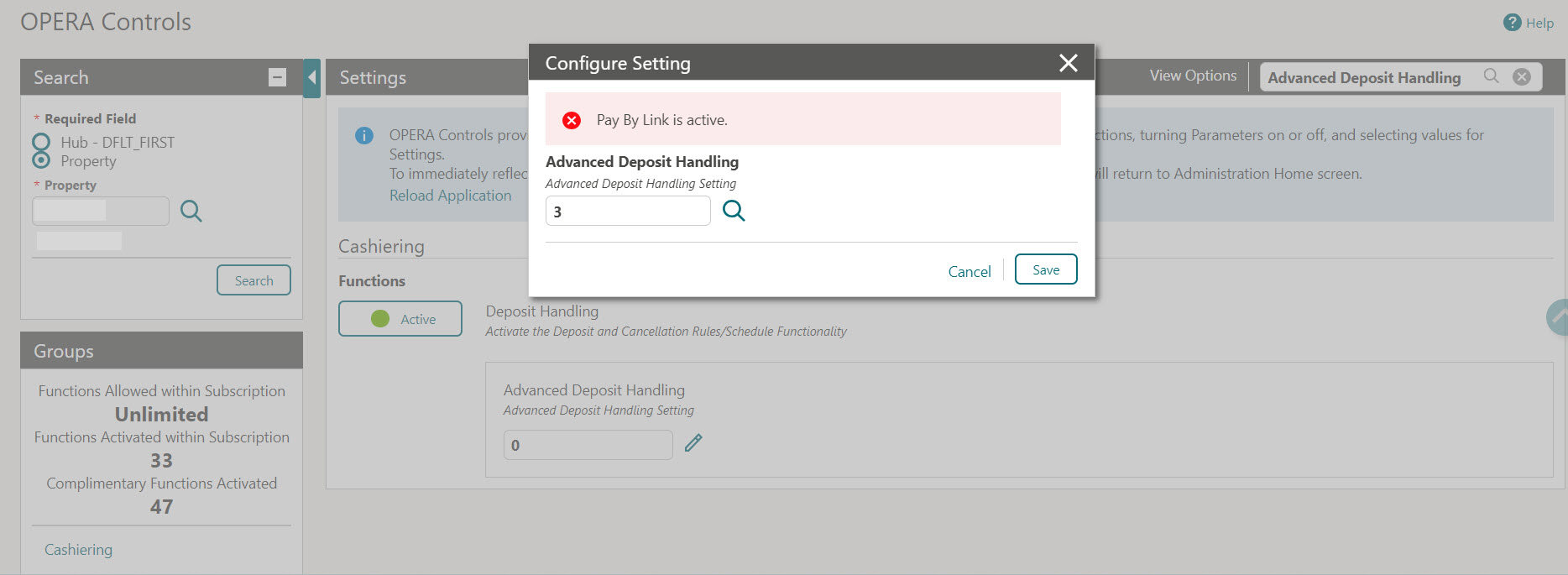The width and height of the screenshot is (1568, 575).
Task: Click the Cashiering section heading
Action: [x=381, y=247]
